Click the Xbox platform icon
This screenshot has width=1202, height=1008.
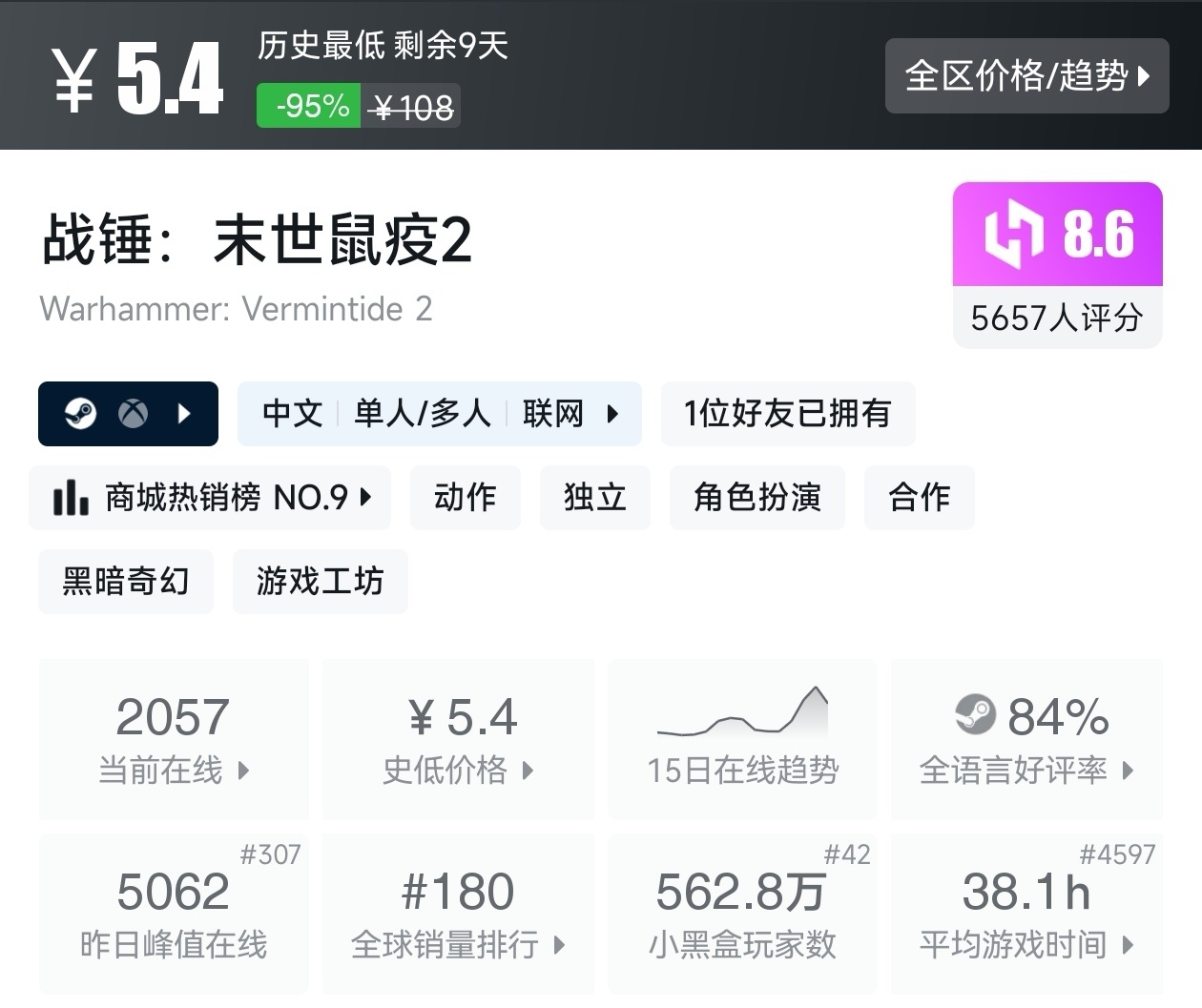pos(133,414)
